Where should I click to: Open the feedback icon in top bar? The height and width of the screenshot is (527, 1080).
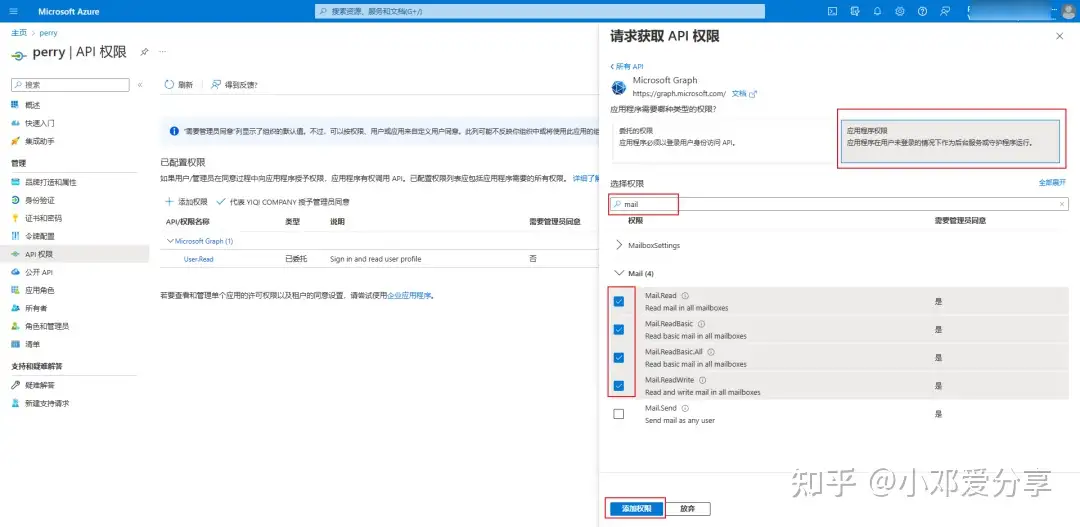(945, 11)
